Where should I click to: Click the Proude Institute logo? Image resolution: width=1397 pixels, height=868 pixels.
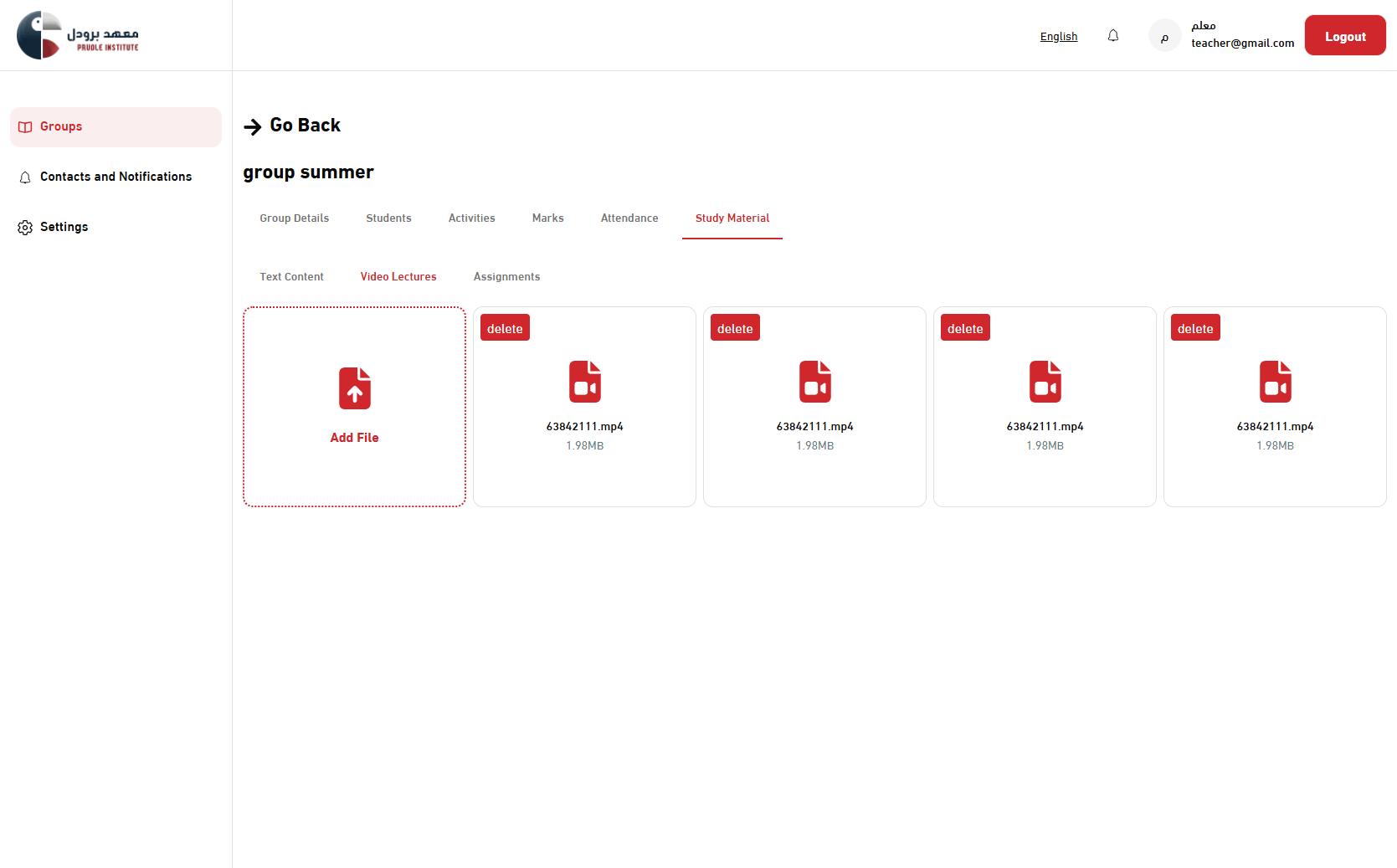tap(78, 35)
